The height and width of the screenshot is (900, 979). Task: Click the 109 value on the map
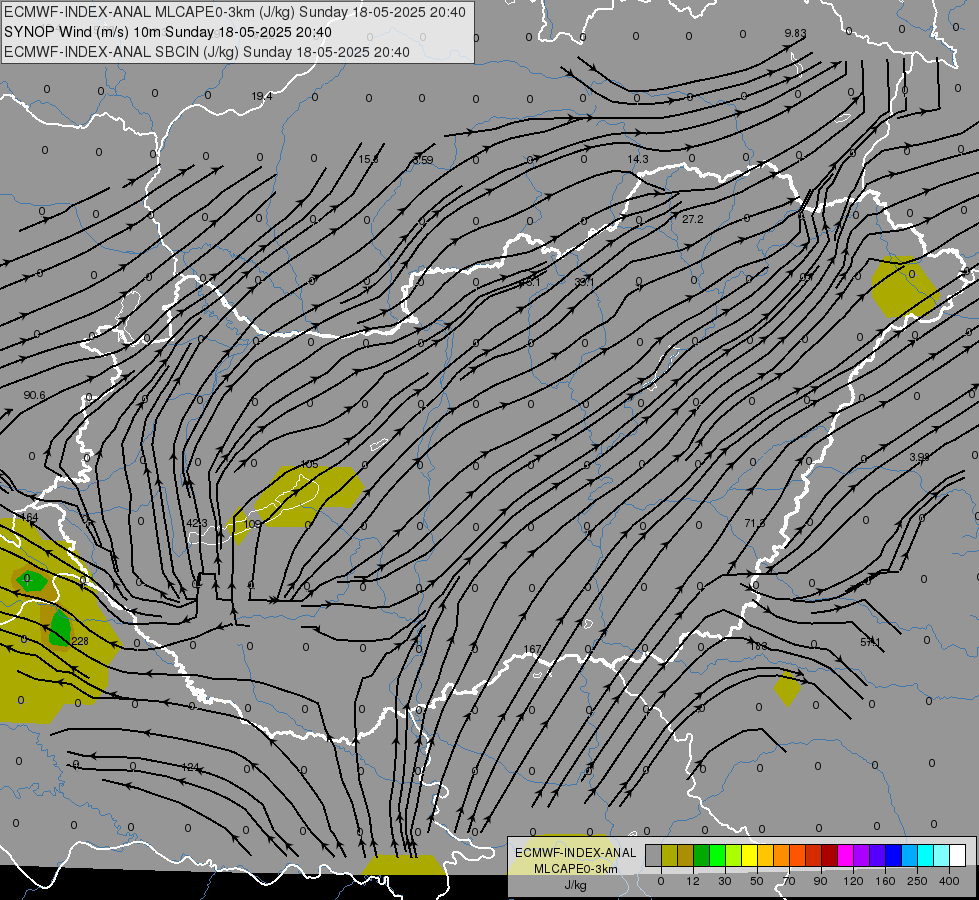pyautogui.click(x=252, y=524)
